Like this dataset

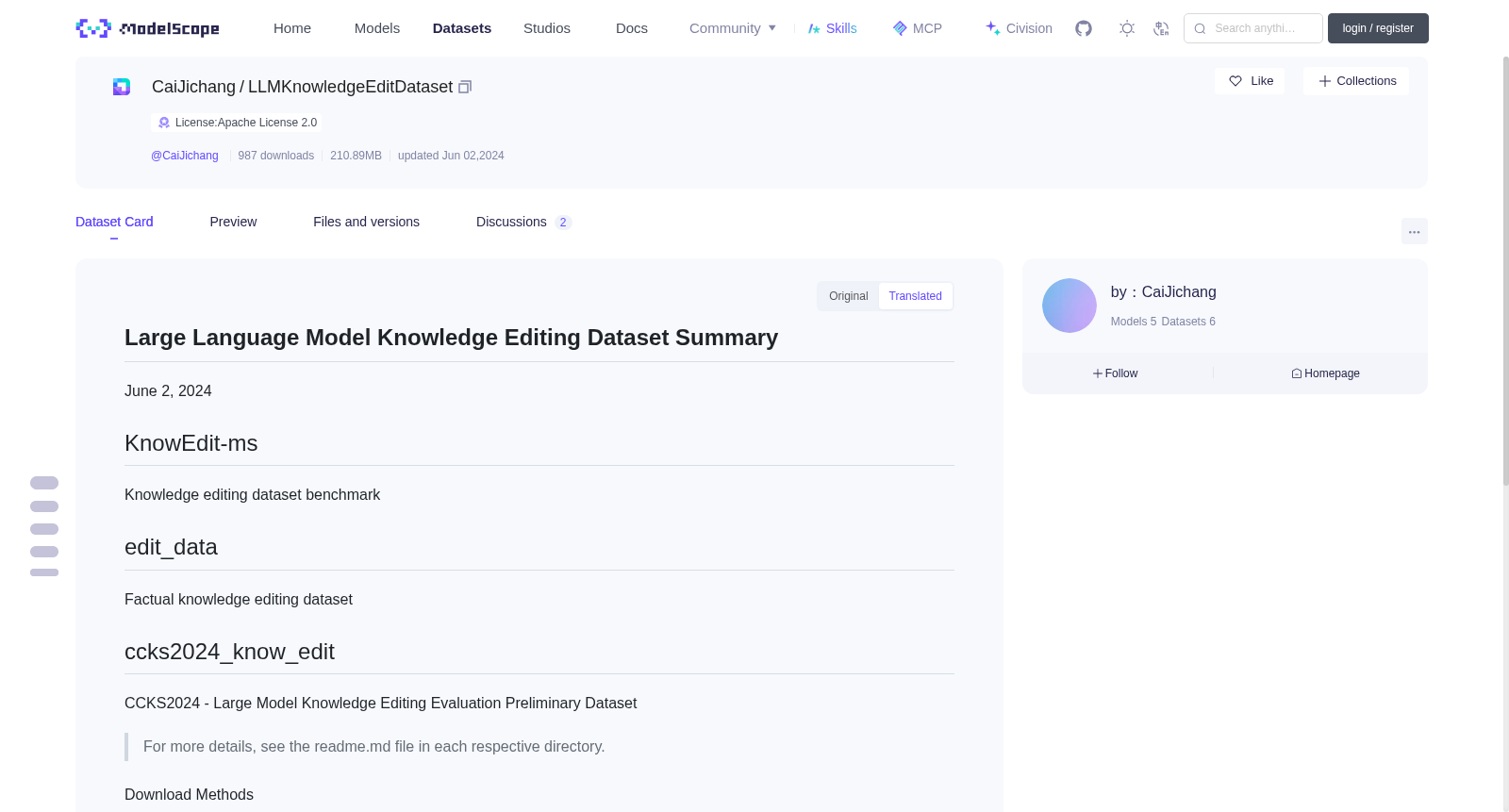click(1250, 81)
